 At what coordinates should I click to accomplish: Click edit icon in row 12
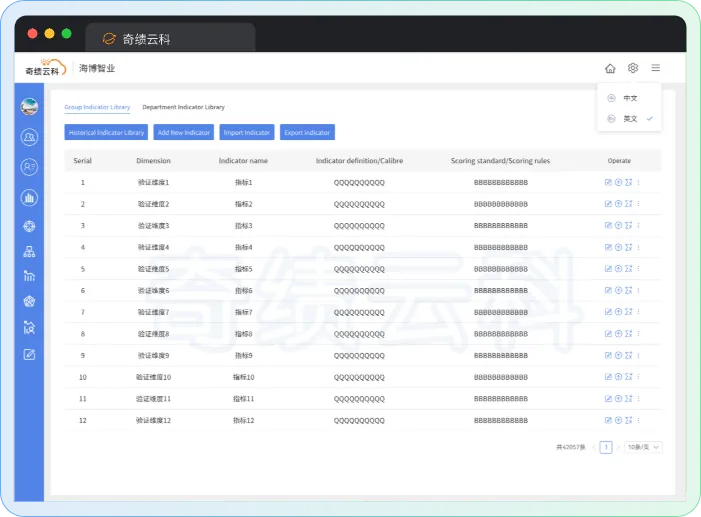pyautogui.click(x=608, y=420)
